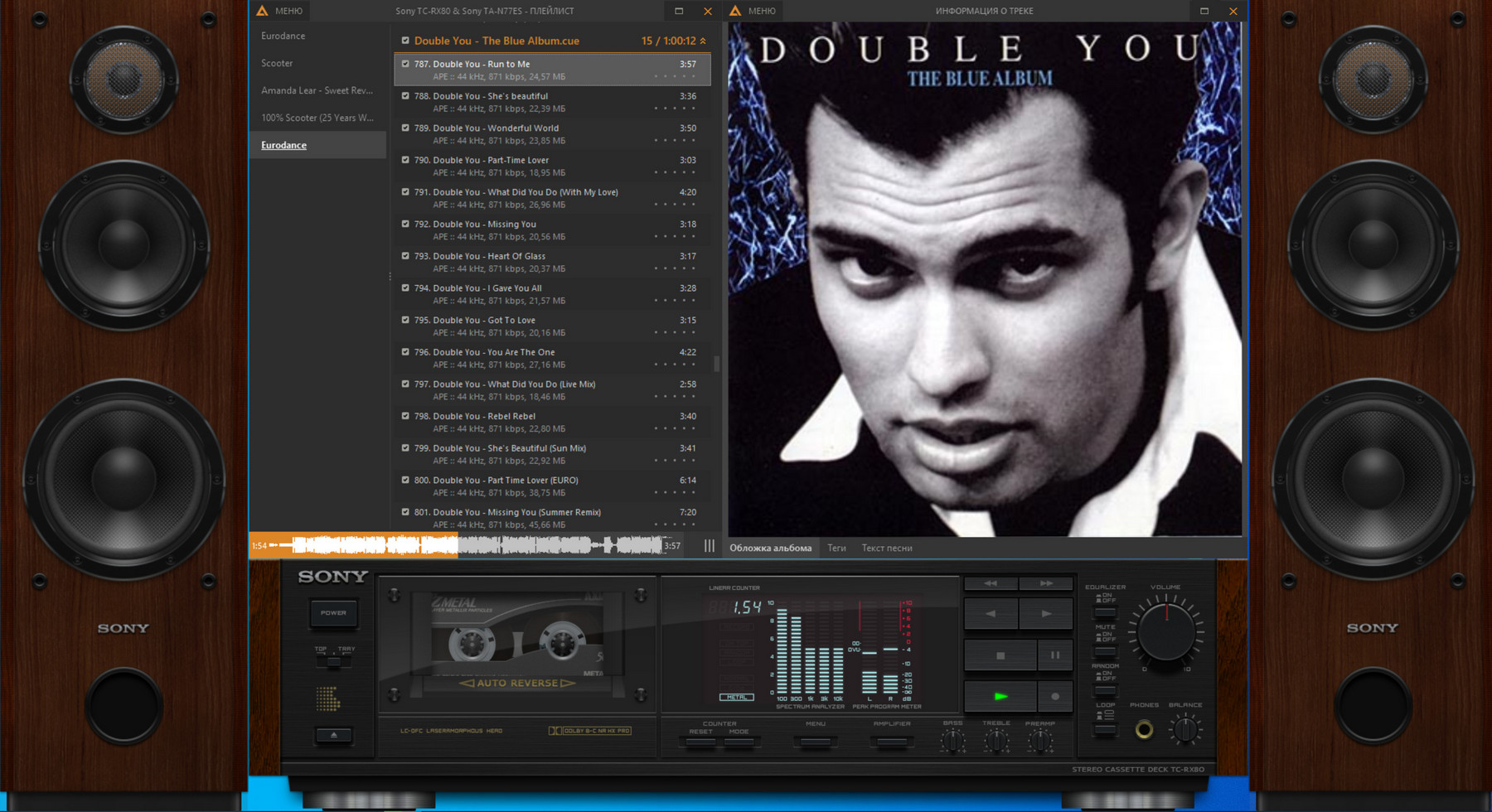
Task: Click the forward-direction play arrow on deck
Action: [x=1046, y=614]
